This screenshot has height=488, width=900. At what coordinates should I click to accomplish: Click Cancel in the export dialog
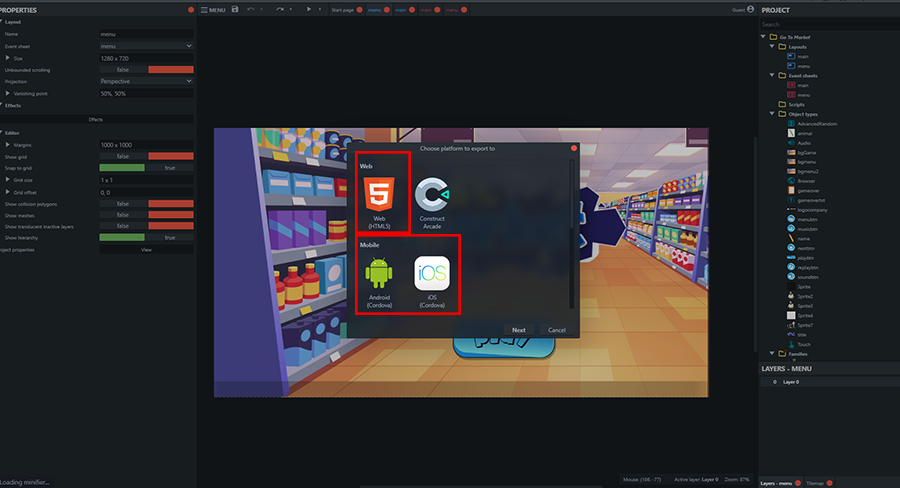click(557, 330)
